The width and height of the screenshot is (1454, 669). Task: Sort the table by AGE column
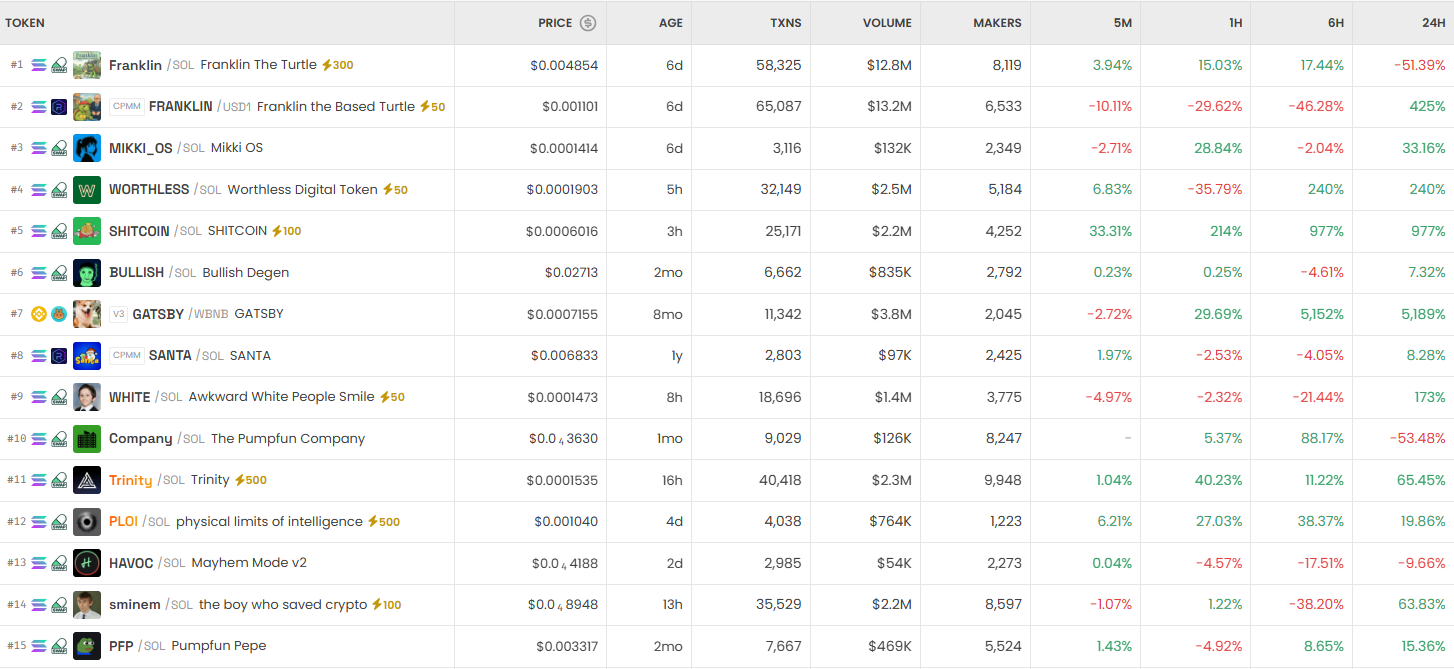670,23
